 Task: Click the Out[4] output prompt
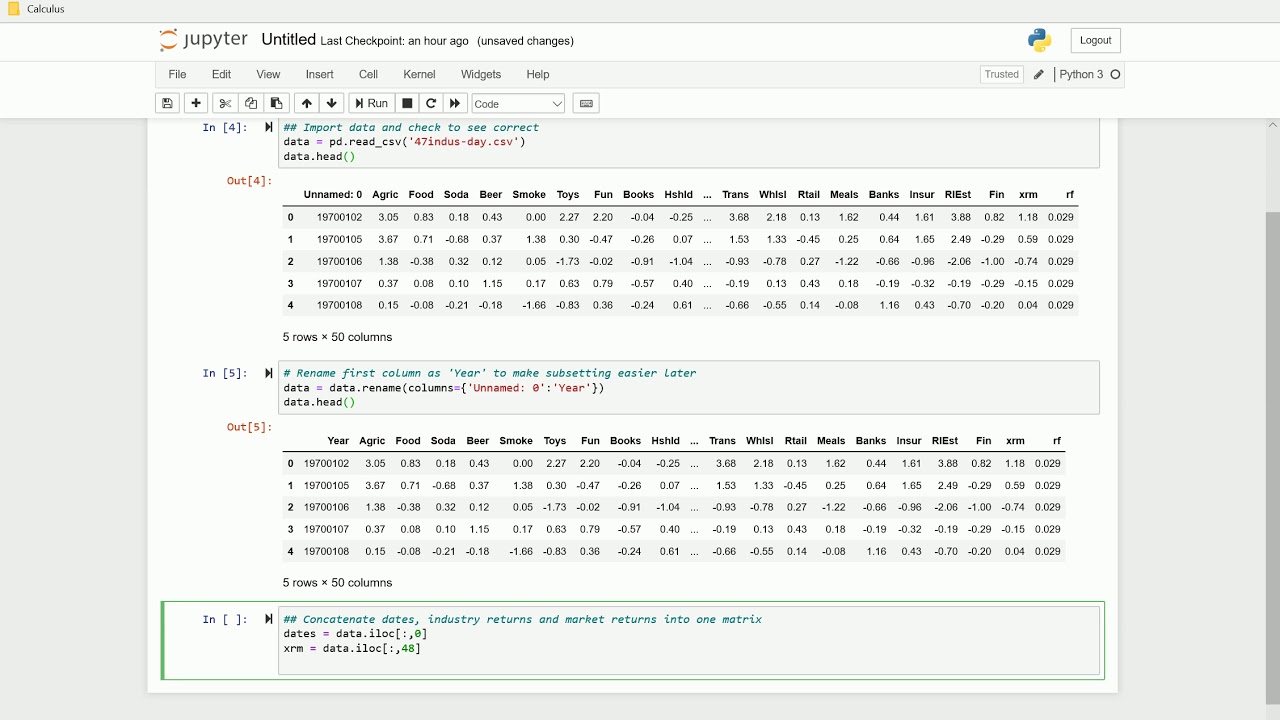(249, 181)
